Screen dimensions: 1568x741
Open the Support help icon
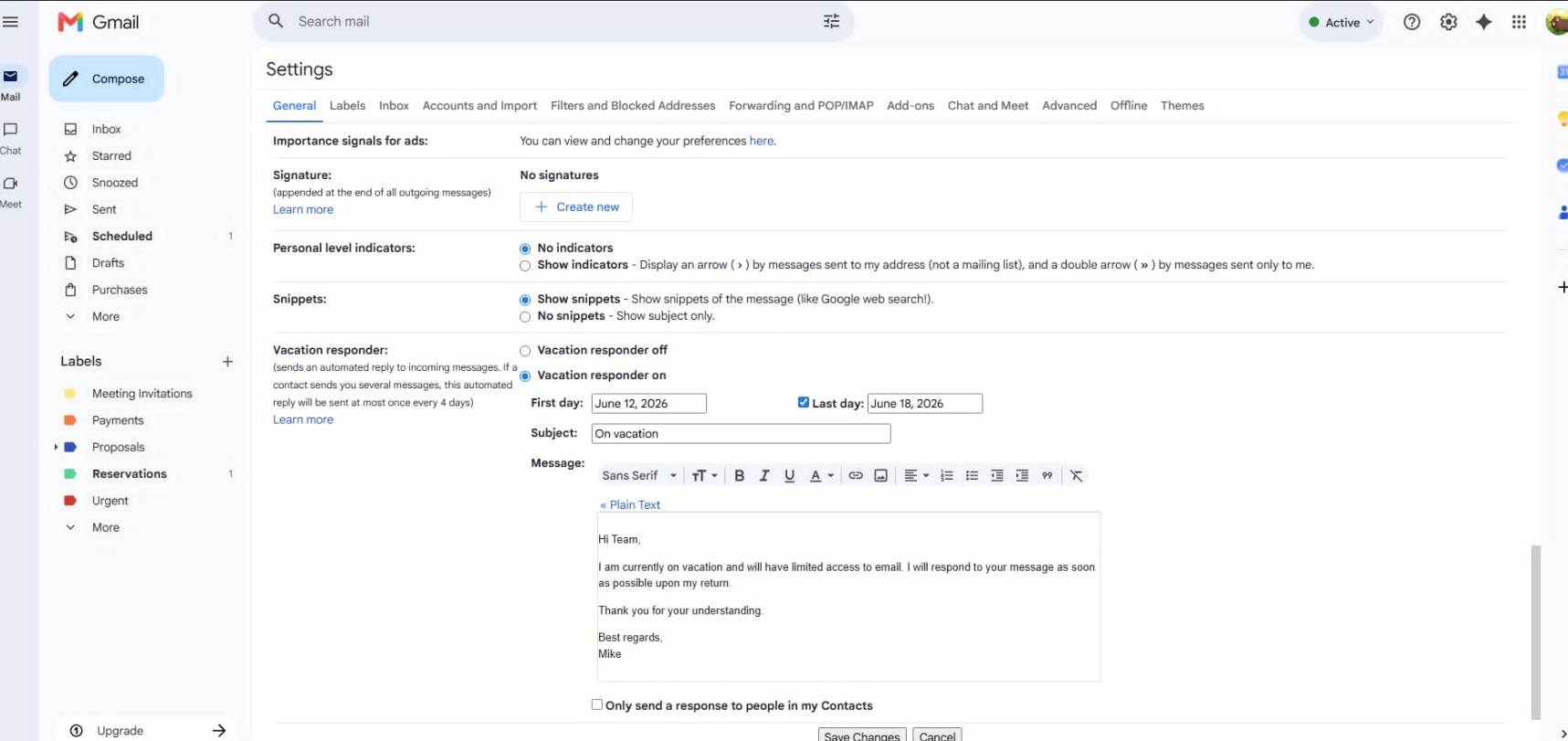[1412, 22]
